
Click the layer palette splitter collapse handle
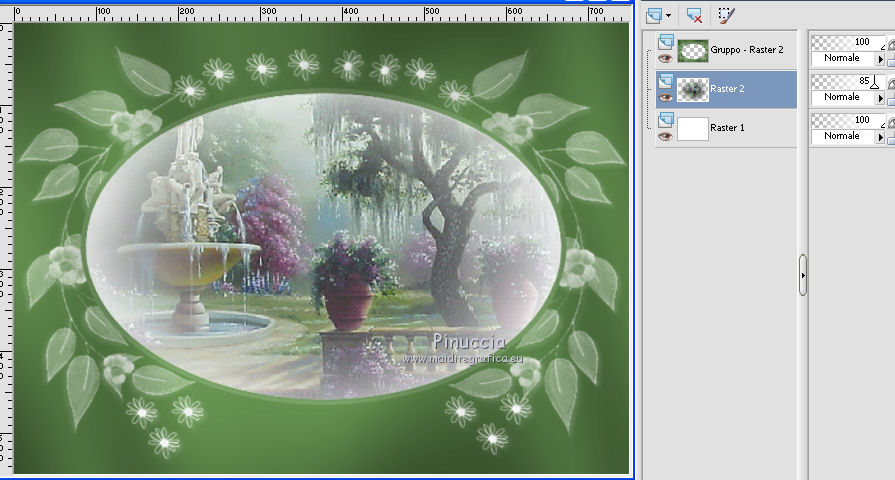coord(803,275)
